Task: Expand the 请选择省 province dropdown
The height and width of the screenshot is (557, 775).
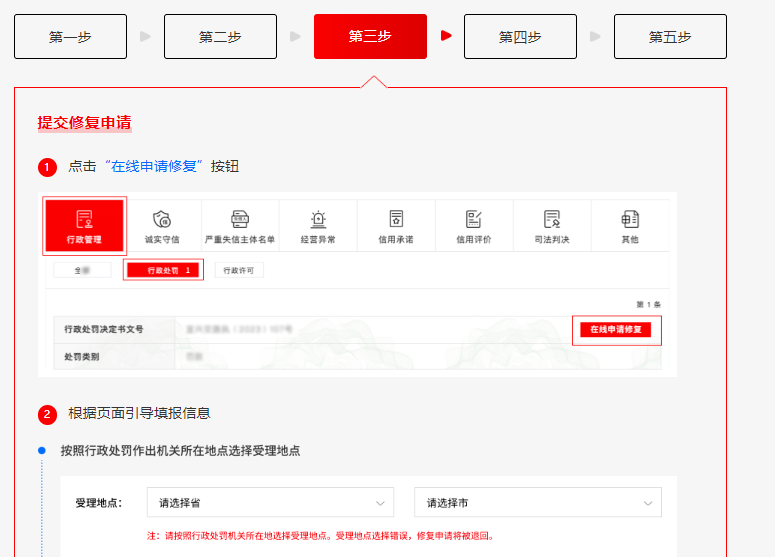Action: coord(266,502)
